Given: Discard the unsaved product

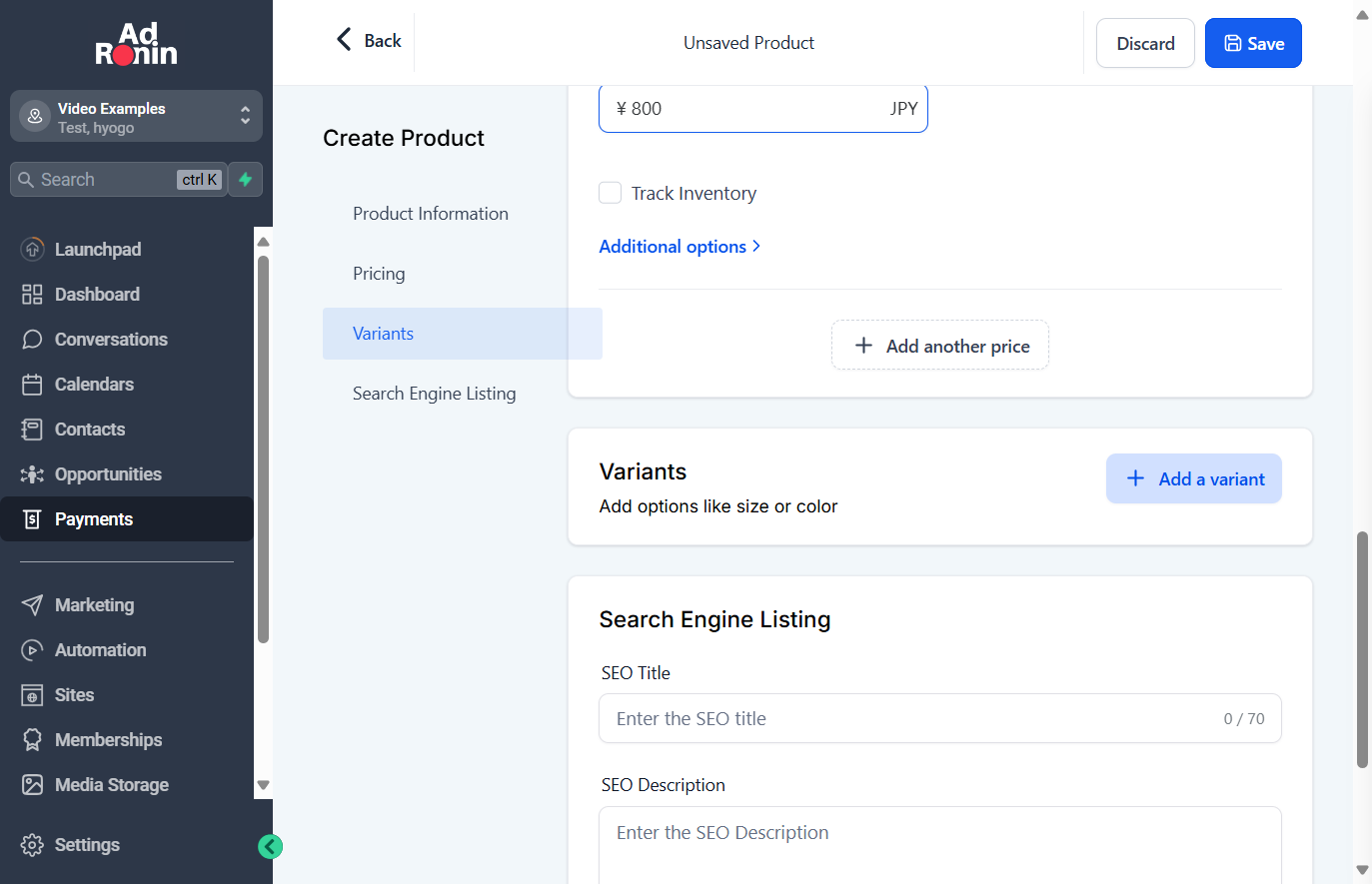Looking at the screenshot, I should point(1145,43).
